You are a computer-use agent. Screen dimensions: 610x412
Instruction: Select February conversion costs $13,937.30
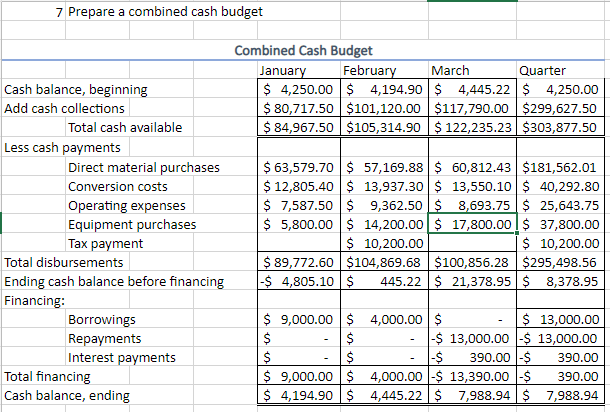[384, 187]
